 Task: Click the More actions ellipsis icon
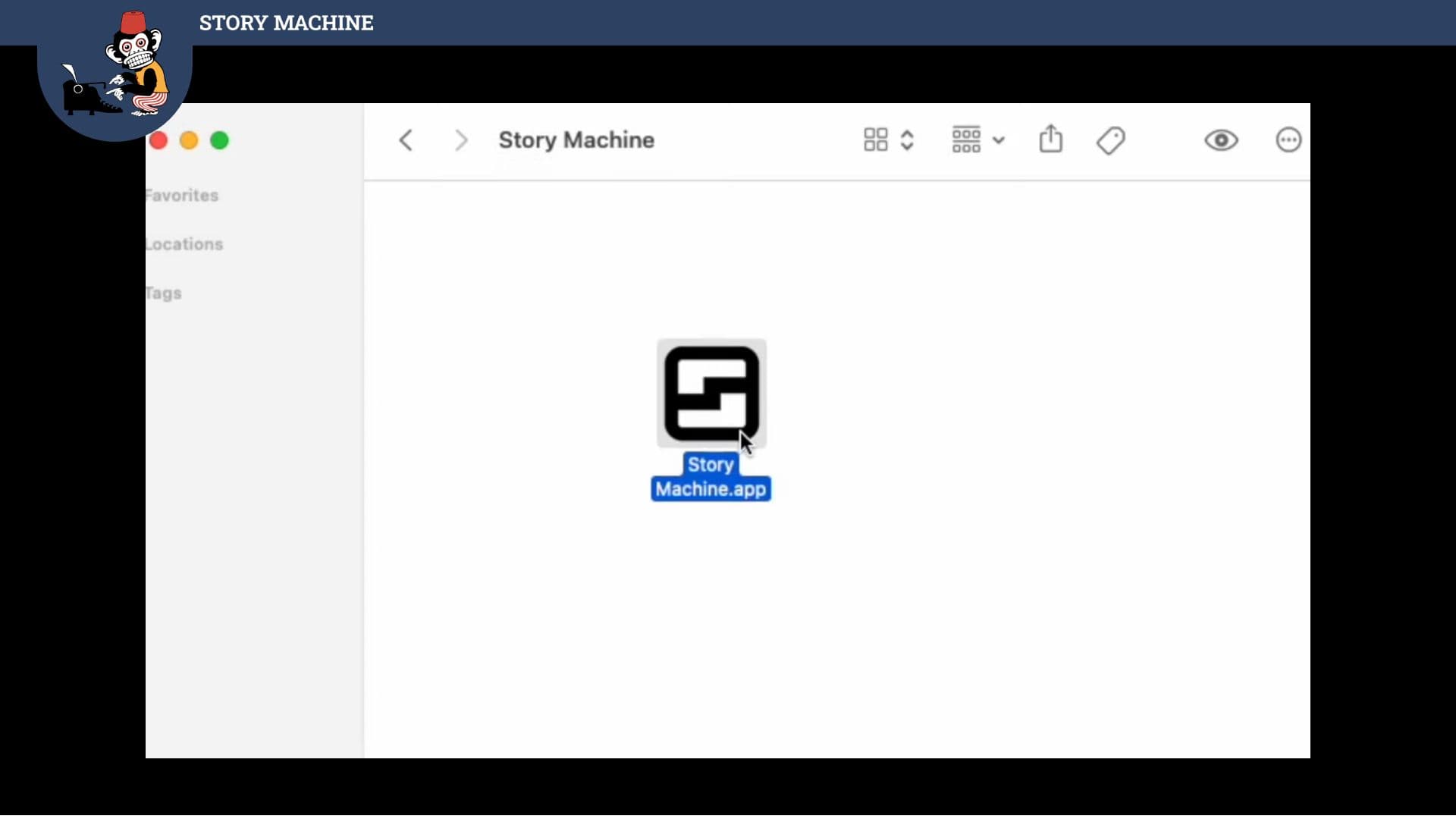coord(1288,140)
